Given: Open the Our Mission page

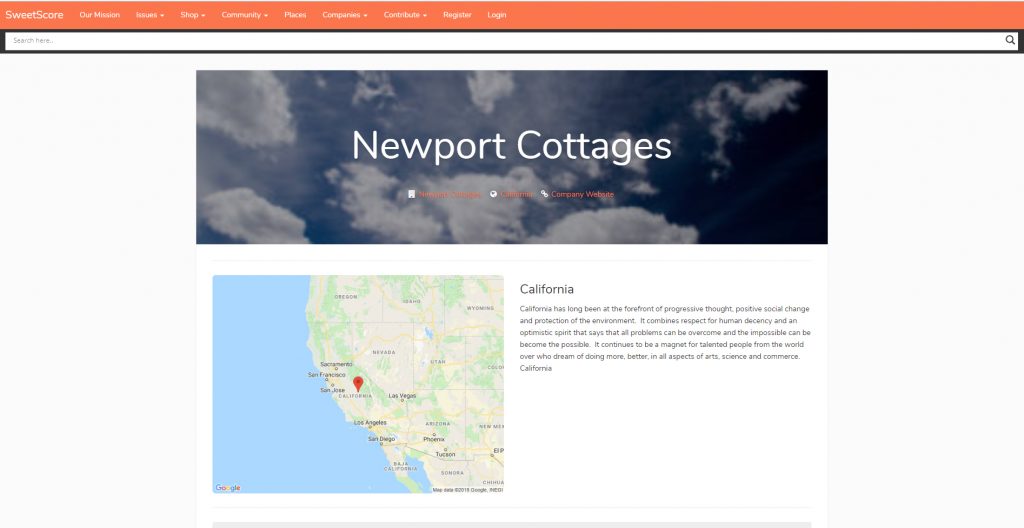Looking at the screenshot, I should click(x=100, y=15).
